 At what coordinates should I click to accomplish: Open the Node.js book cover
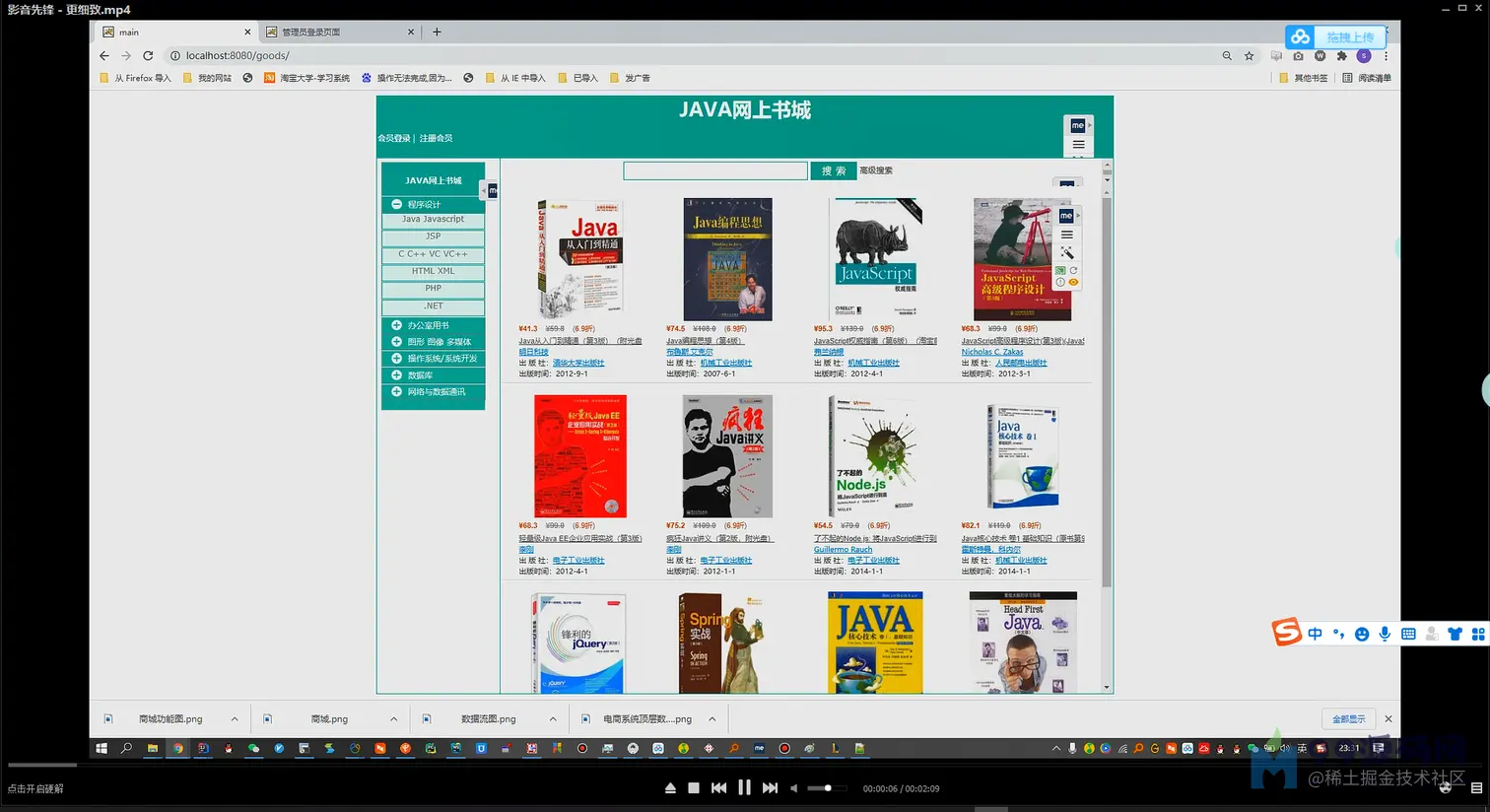click(x=876, y=456)
